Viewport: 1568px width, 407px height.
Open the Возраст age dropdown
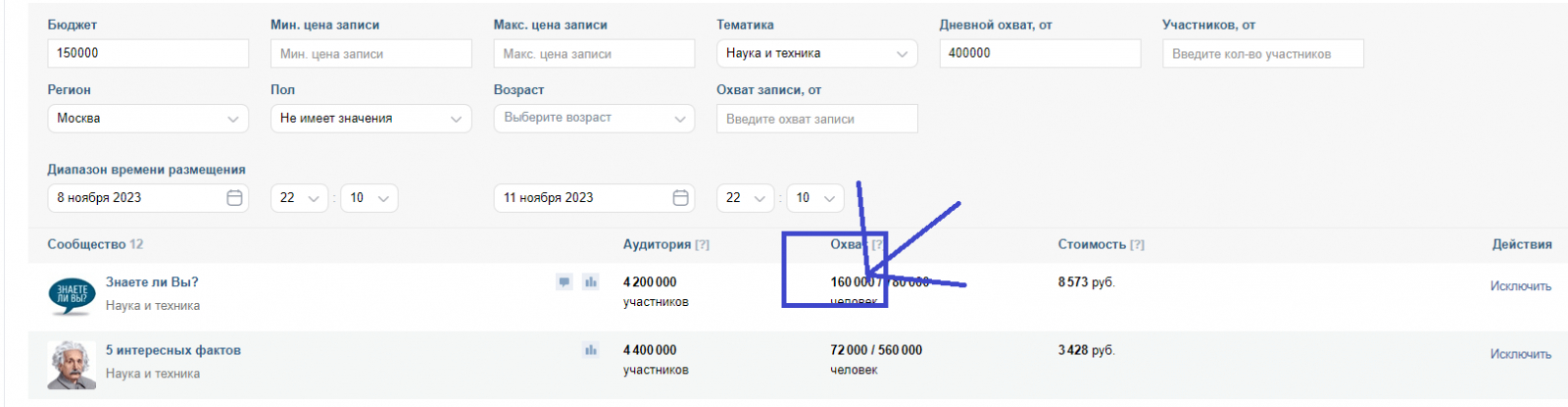coord(594,119)
